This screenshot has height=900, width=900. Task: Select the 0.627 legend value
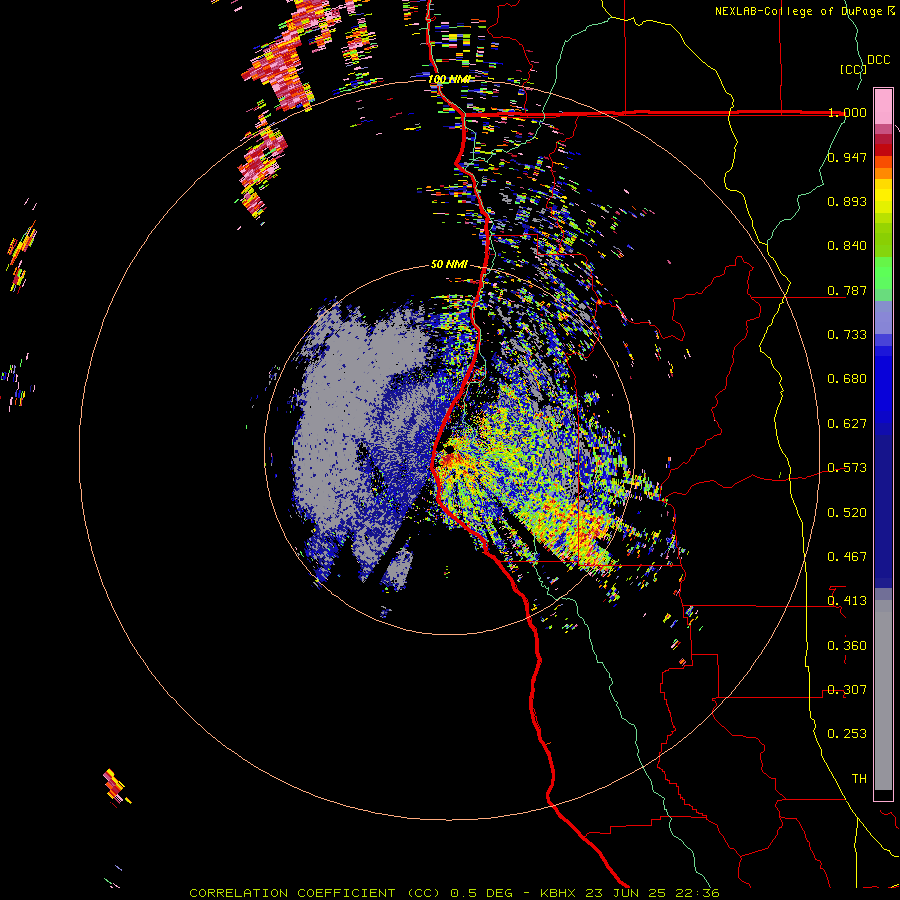click(x=847, y=424)
